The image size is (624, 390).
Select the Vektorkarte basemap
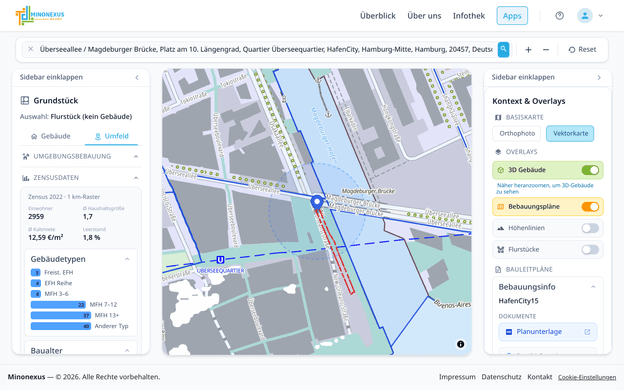click(x=570, y=133)
